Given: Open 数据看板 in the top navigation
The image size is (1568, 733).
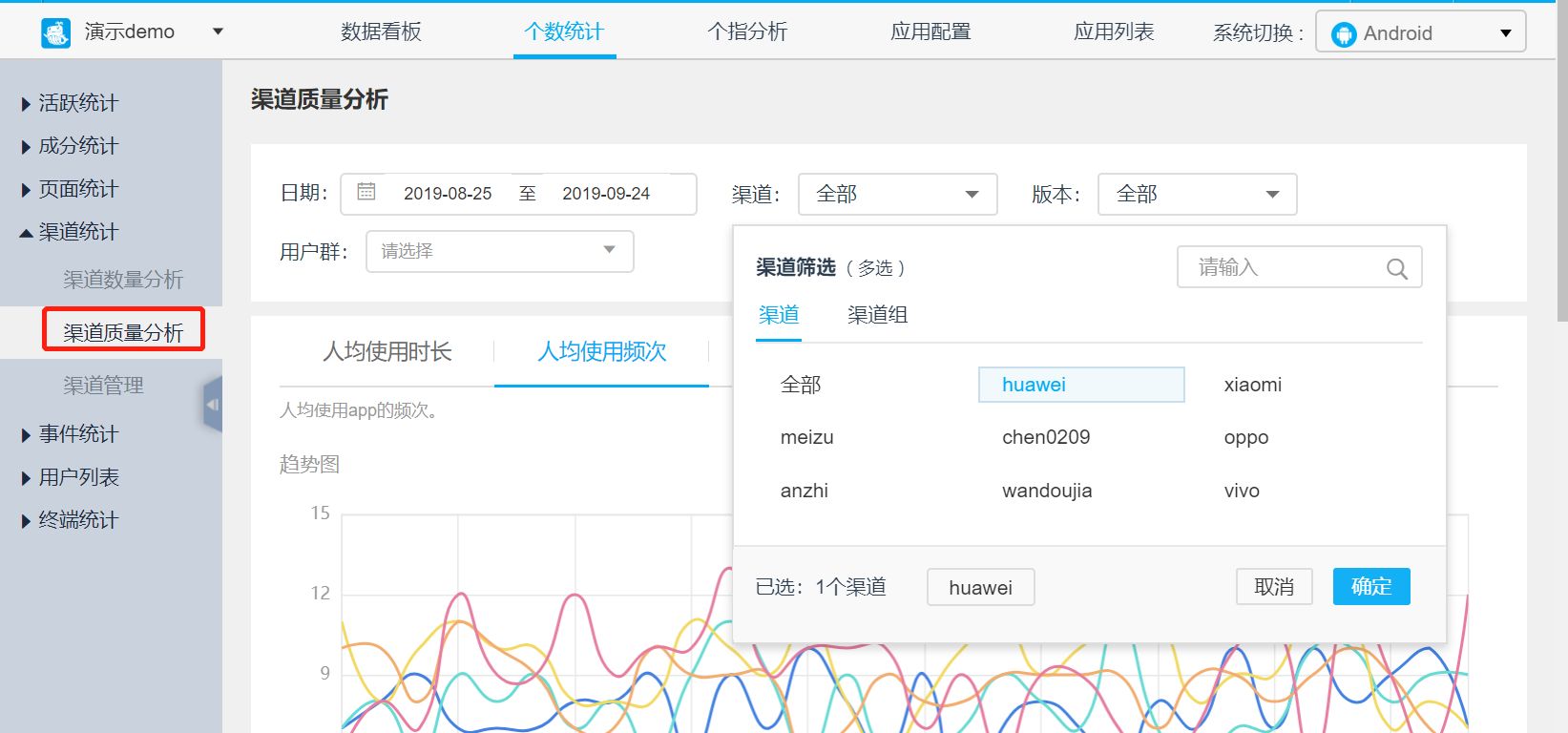Looking at the screenshot, I should click(381, 31).
